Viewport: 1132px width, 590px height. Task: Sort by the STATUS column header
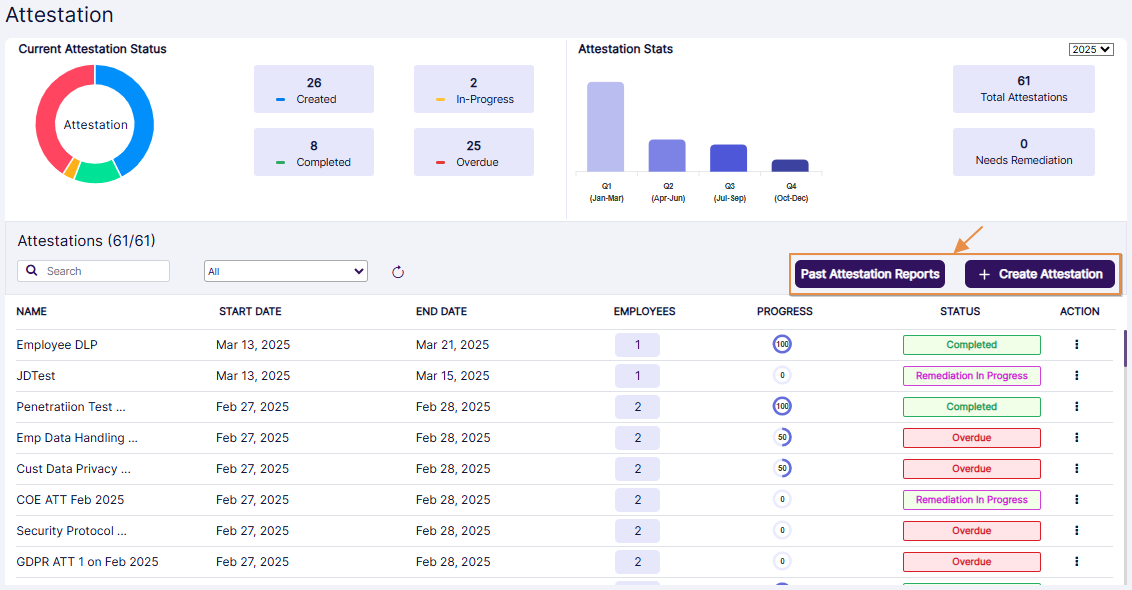click(x=960, y=311)
